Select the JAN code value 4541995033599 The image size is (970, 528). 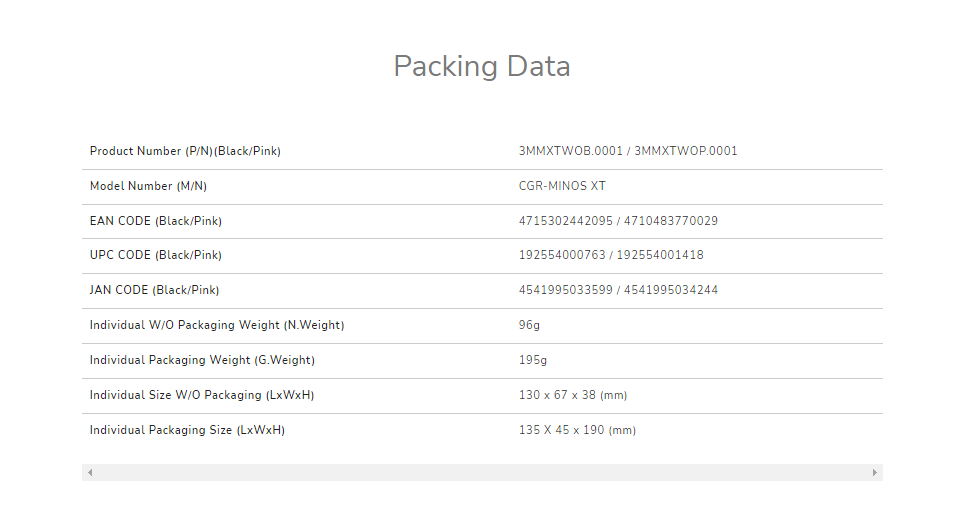tap(565, 290)
